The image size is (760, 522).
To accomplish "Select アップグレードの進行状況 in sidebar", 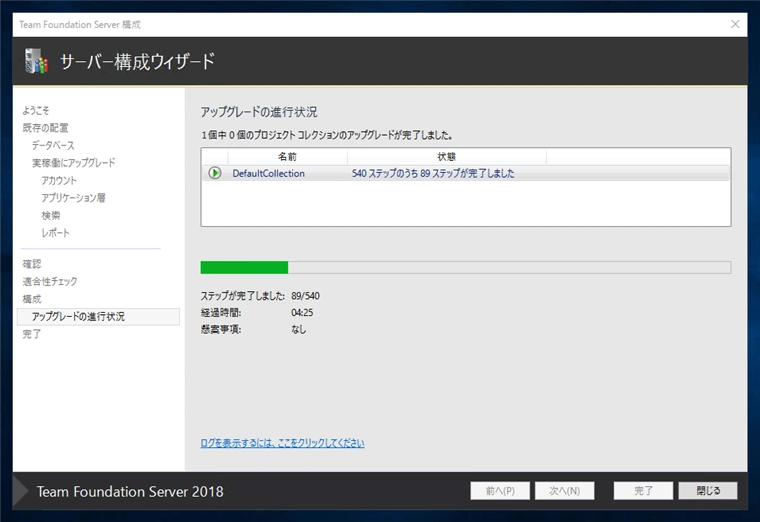I will point(98,316).
